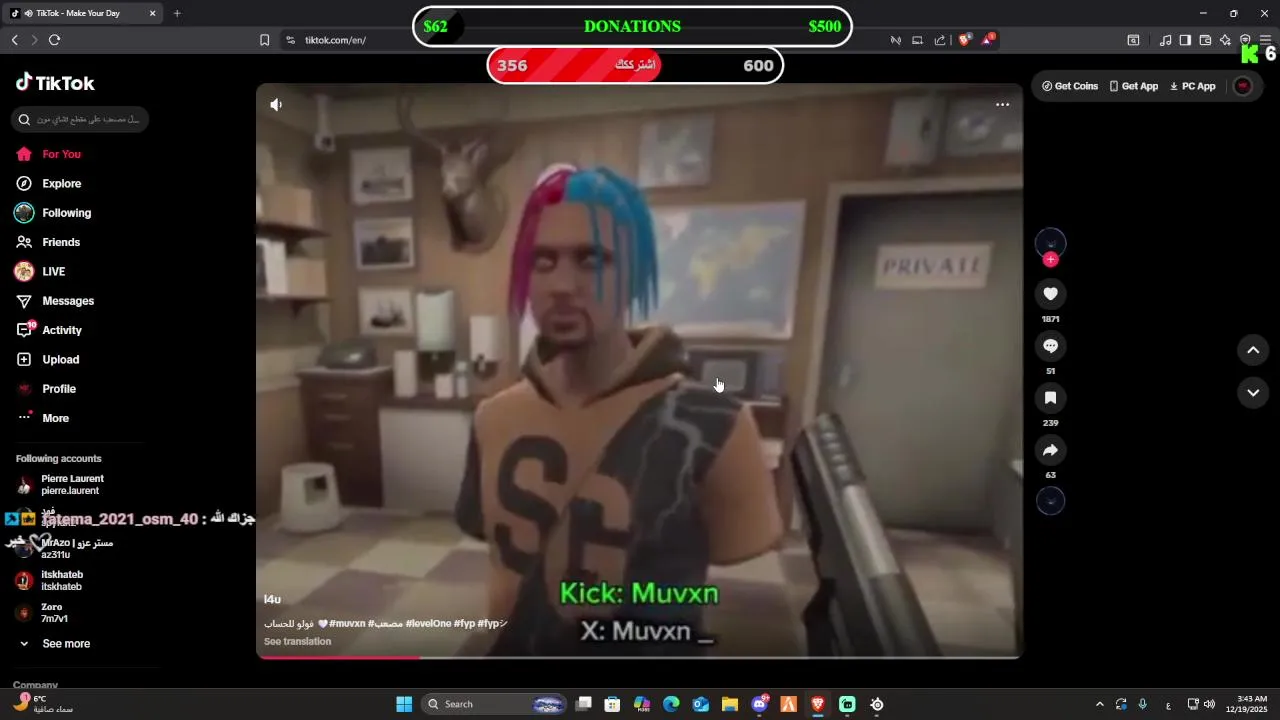Open the video comments
Image resolution: width=1280 pixels, height=720 pixels.
click(x=1050, y=345)
